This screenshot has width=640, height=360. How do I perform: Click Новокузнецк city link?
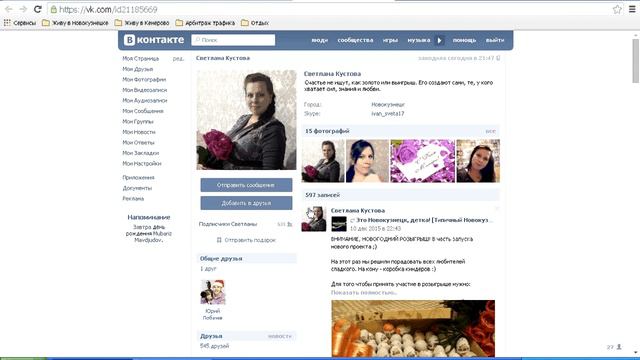[388, 104]
